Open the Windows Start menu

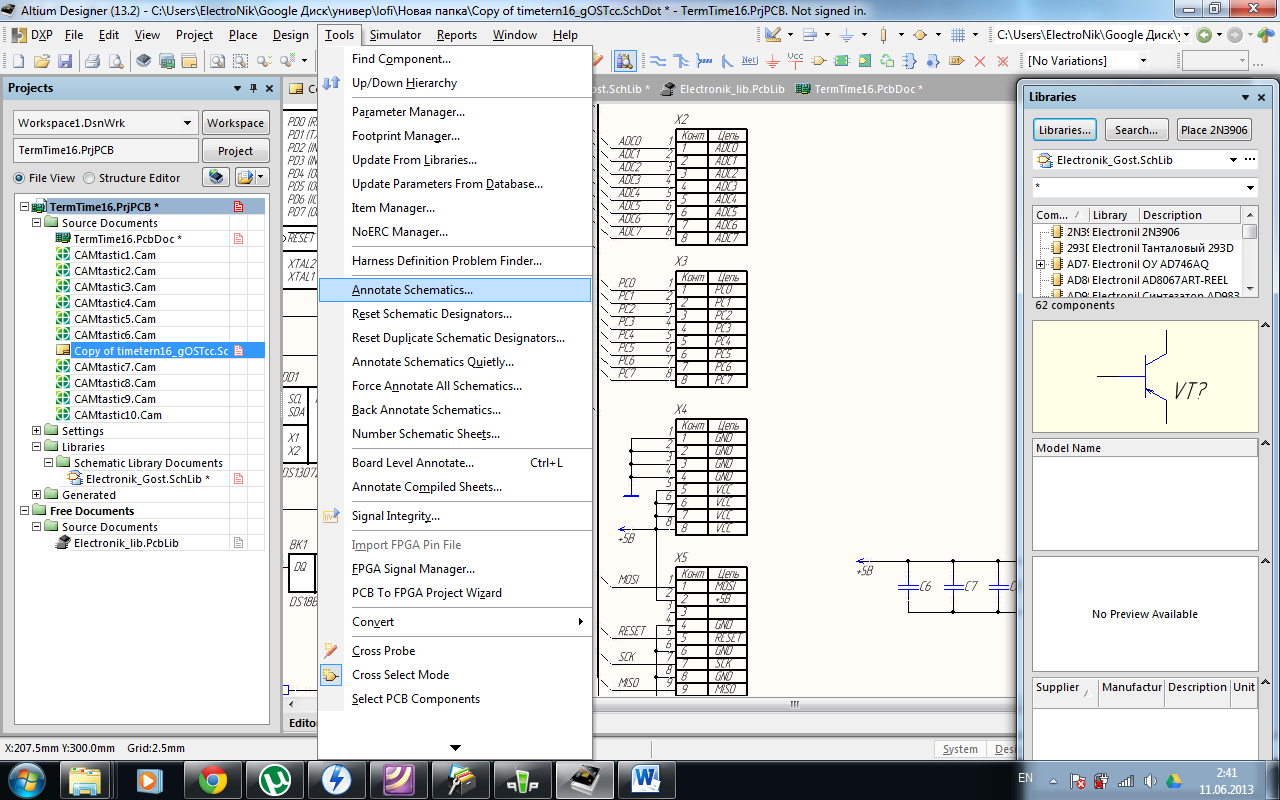(x=26, y=779)
